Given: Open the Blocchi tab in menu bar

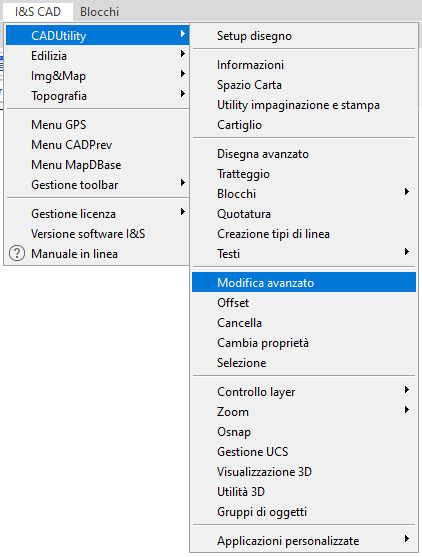Looking at the screenshot, I should (99, 12).
